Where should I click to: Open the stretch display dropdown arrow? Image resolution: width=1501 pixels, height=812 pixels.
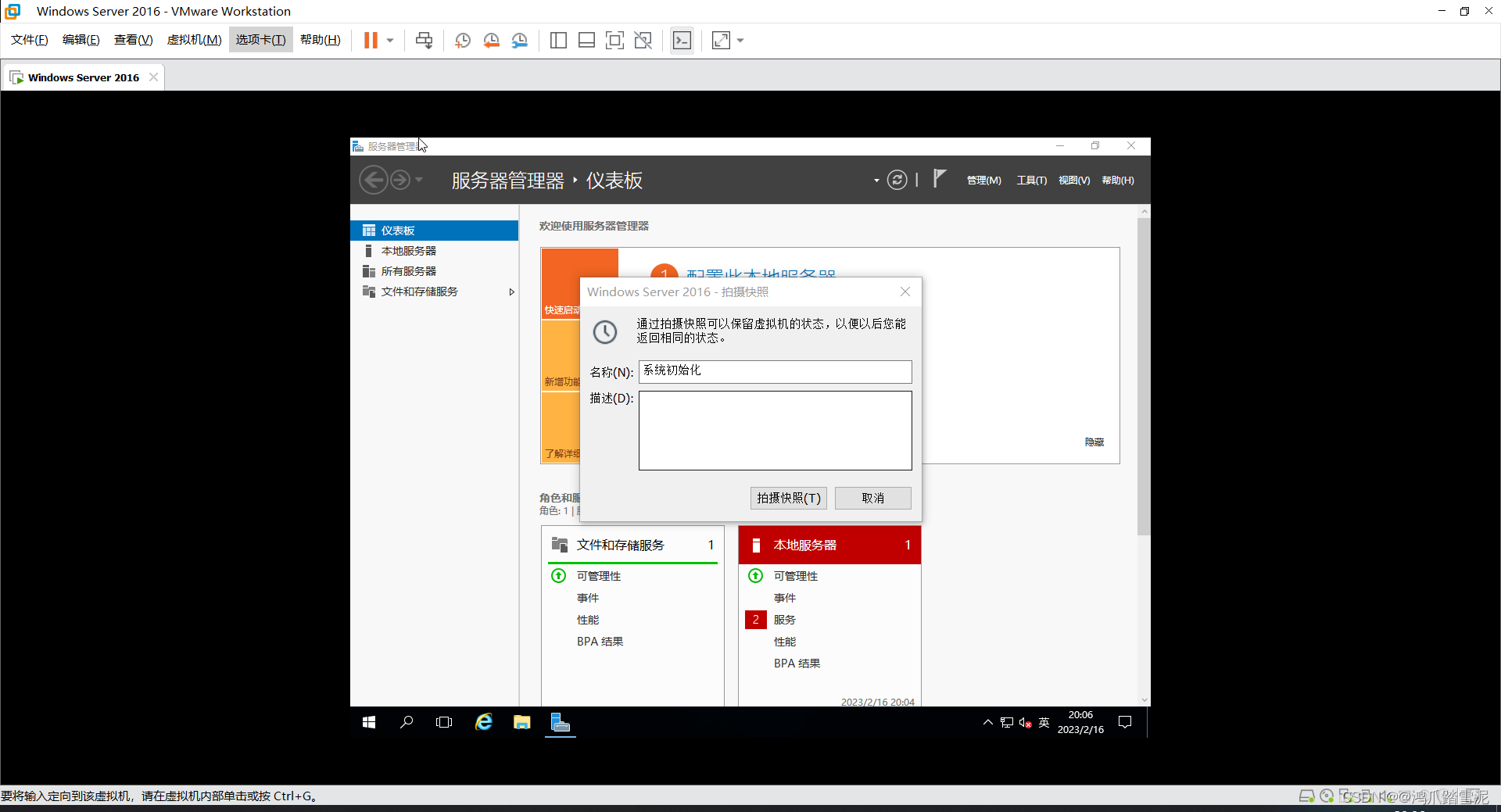click(x=740, y=40)
